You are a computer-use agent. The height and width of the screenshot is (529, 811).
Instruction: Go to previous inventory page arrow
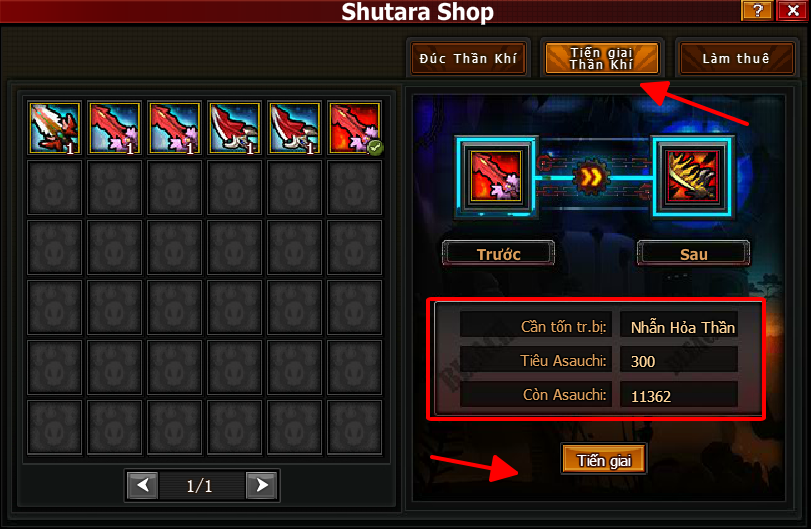(143, 485)
